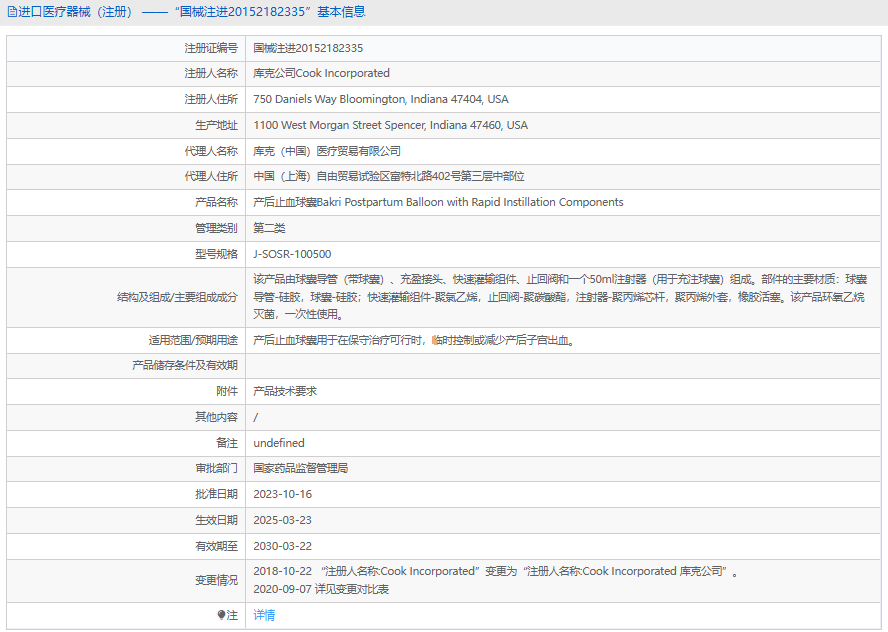Select production address 1100 West Morgan Street
This screenshot has height=632, width=888.
[390, 125]
